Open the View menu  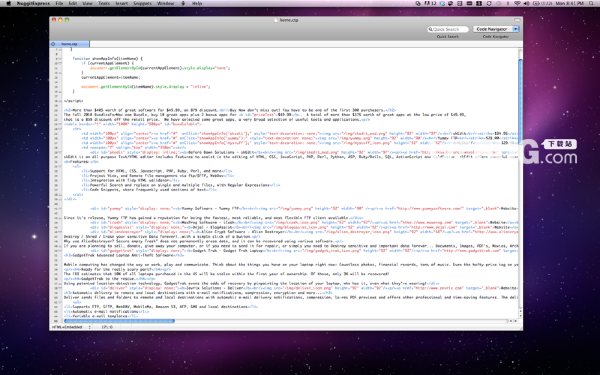88,3
